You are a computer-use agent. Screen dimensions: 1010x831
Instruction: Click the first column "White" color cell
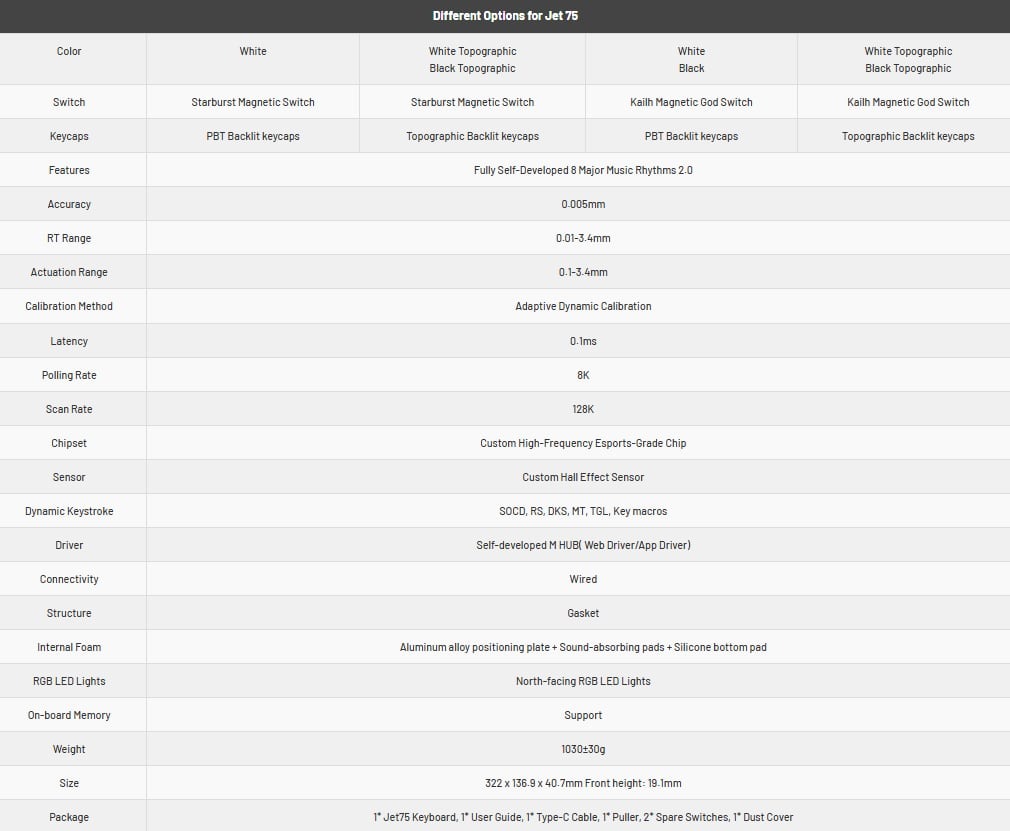253,51
